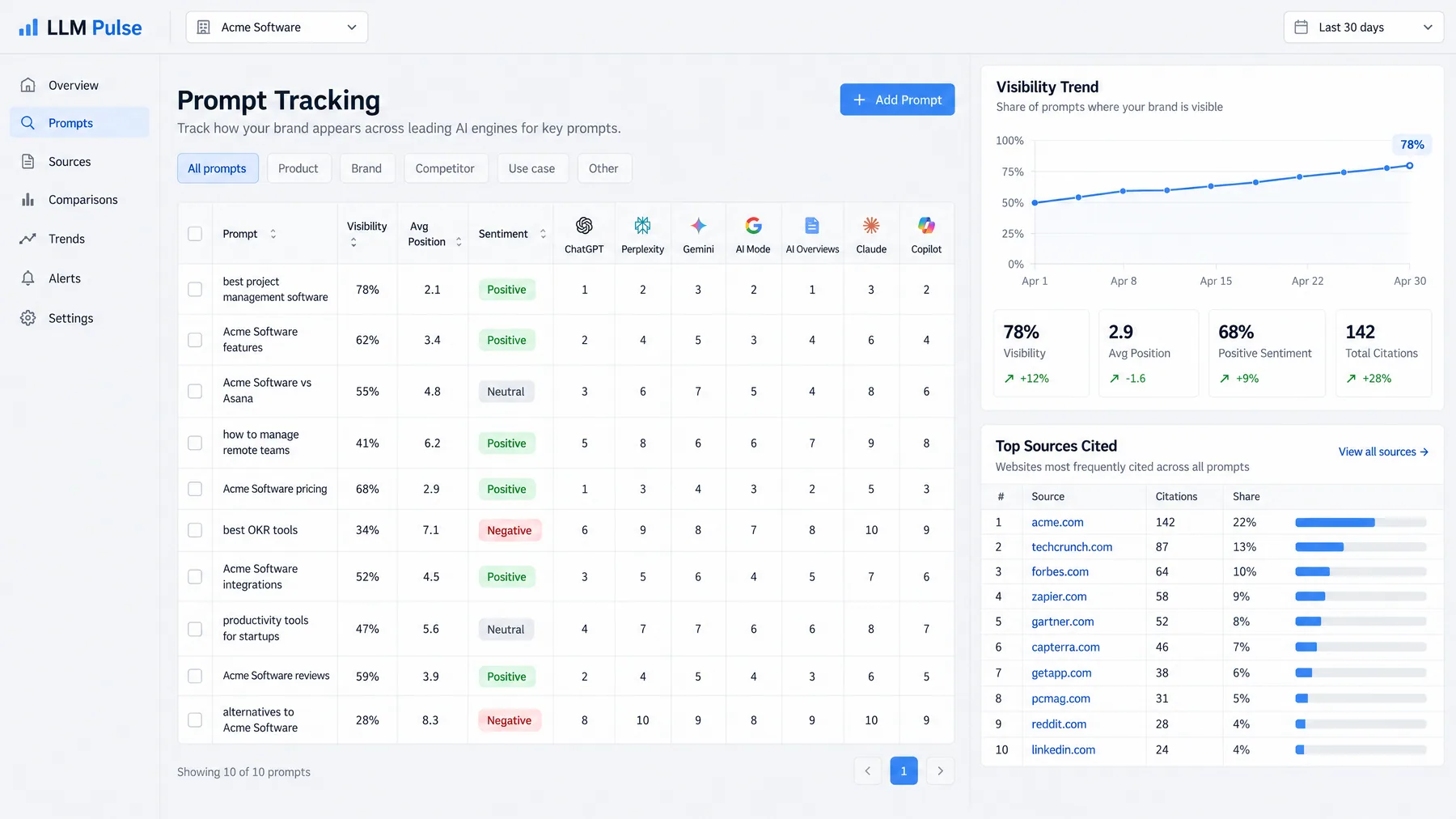Click the Positive Sentiment 68% stat card

tap(1267, 354)
